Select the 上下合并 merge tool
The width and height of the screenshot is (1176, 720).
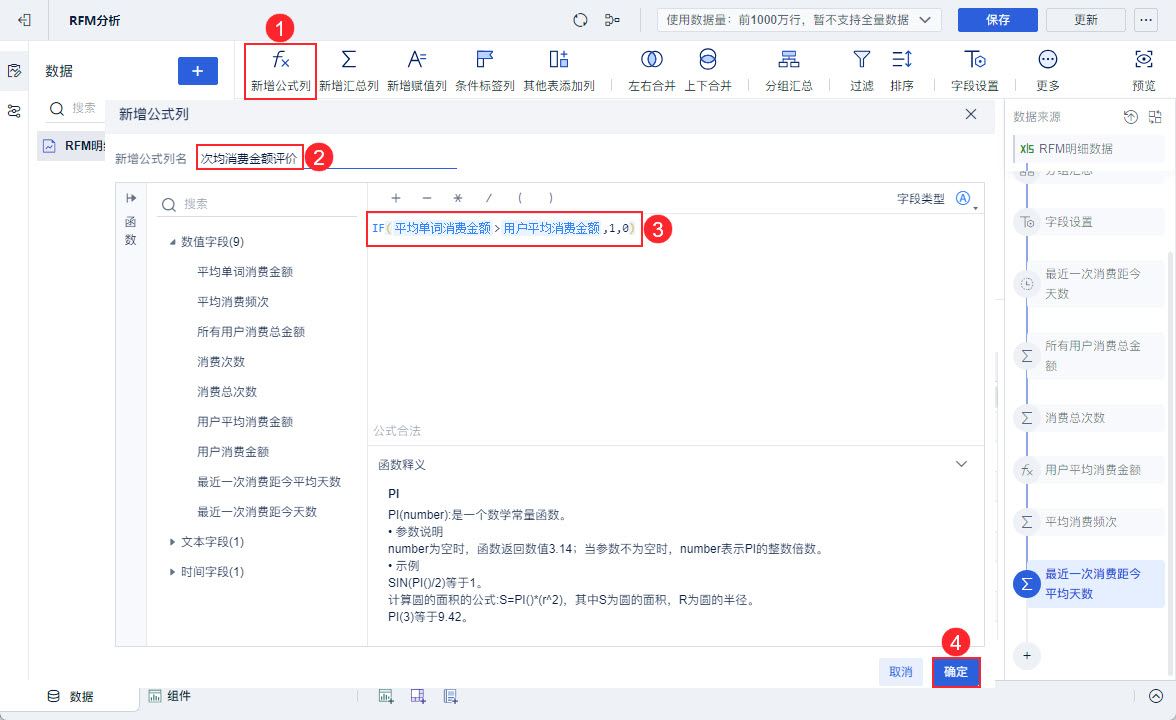coord(707,70)
